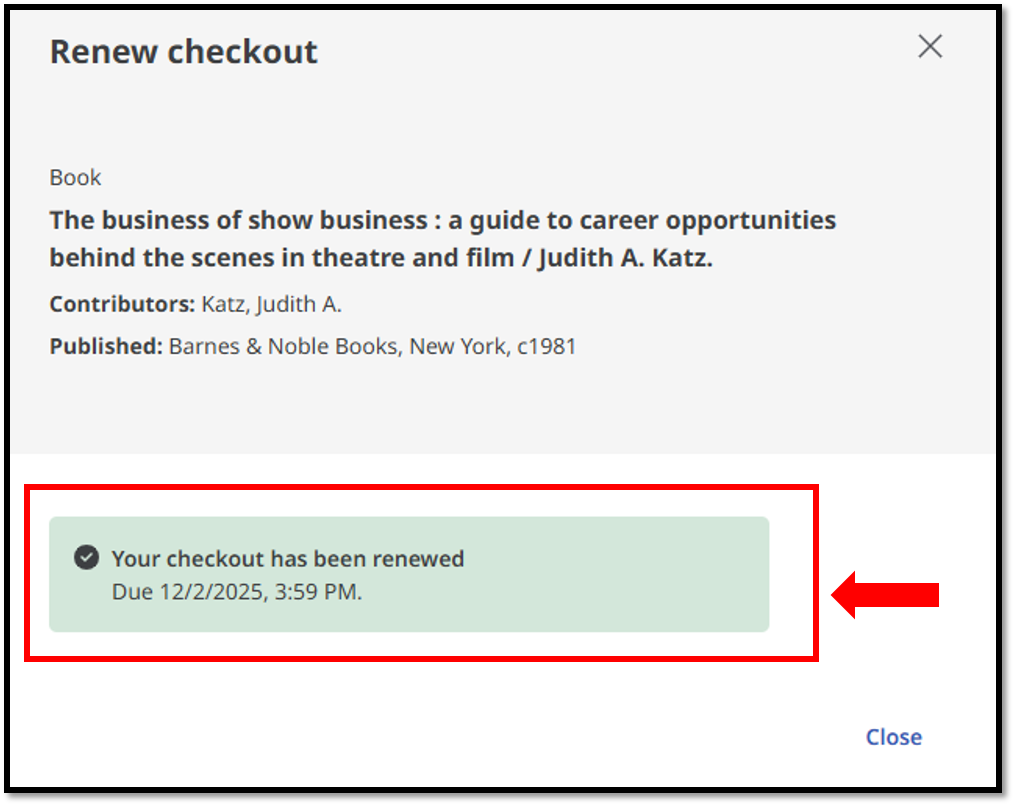This screenshot has width=1015, height=806.
Task: Click the "Contributors:" label
Action: tap(122, 304)
